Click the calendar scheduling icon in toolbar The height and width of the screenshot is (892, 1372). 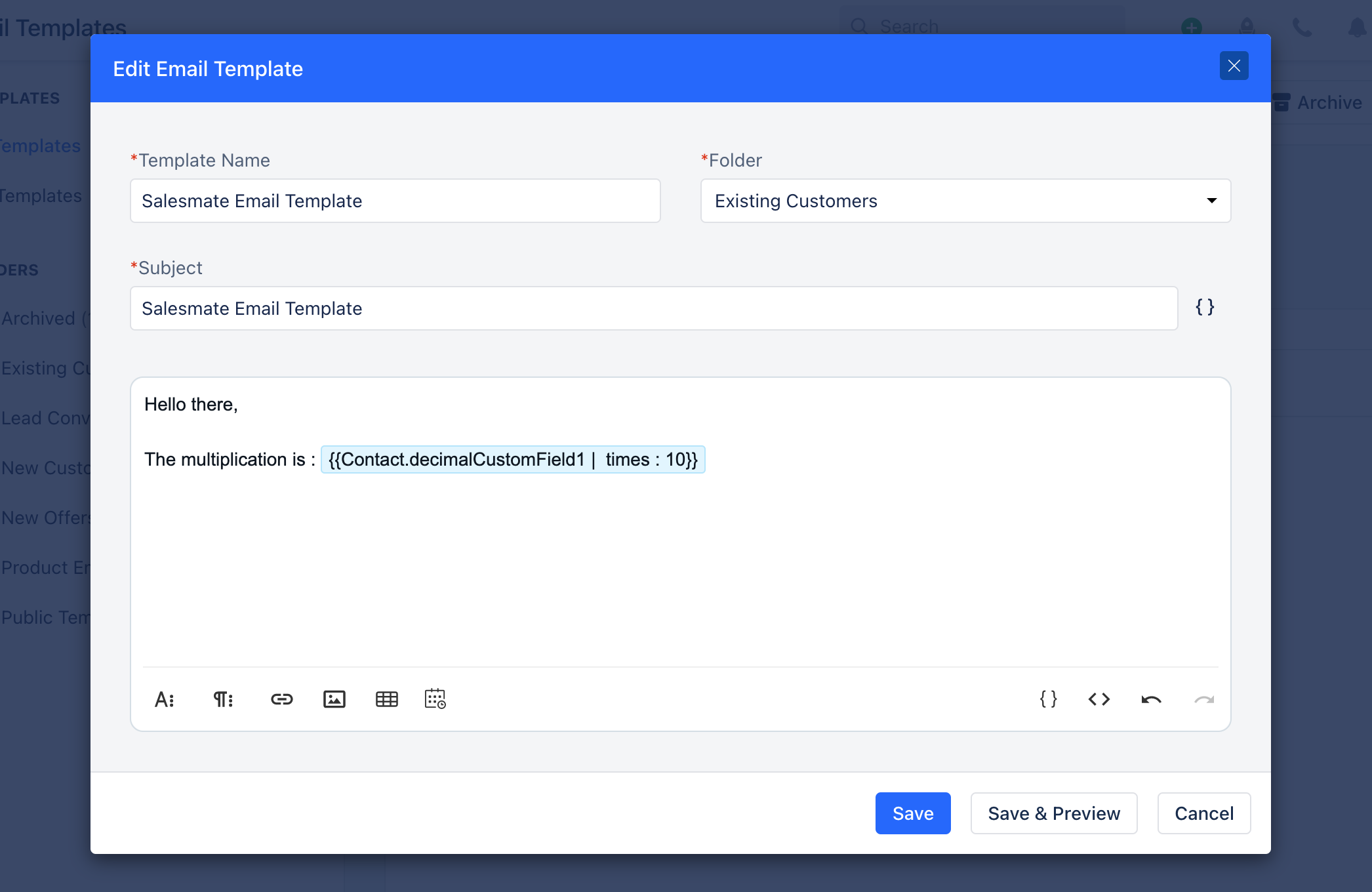coord(435,699)
